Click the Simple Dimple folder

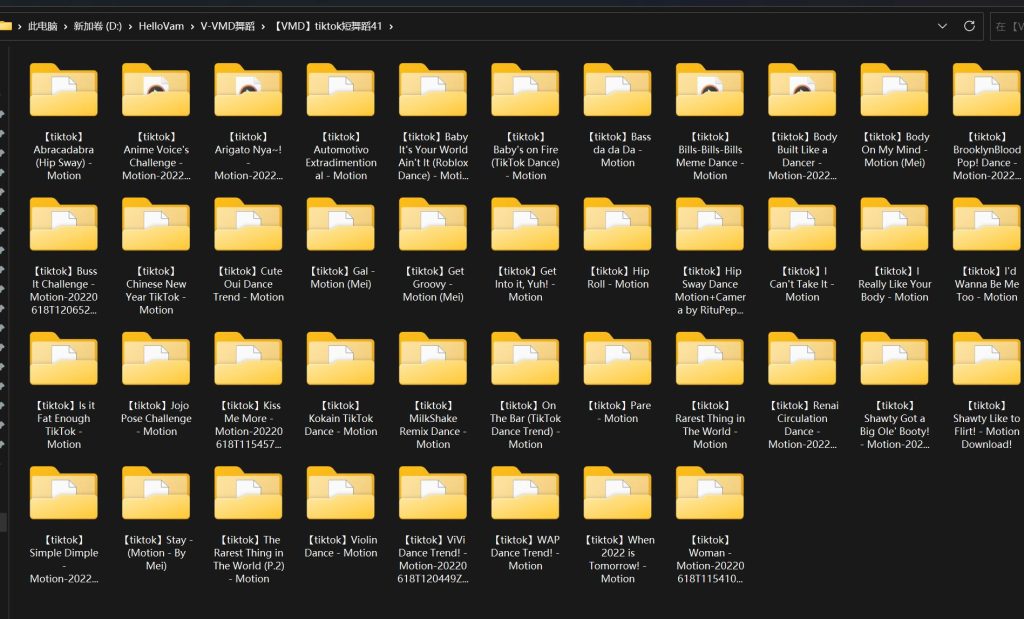point(63,495)
